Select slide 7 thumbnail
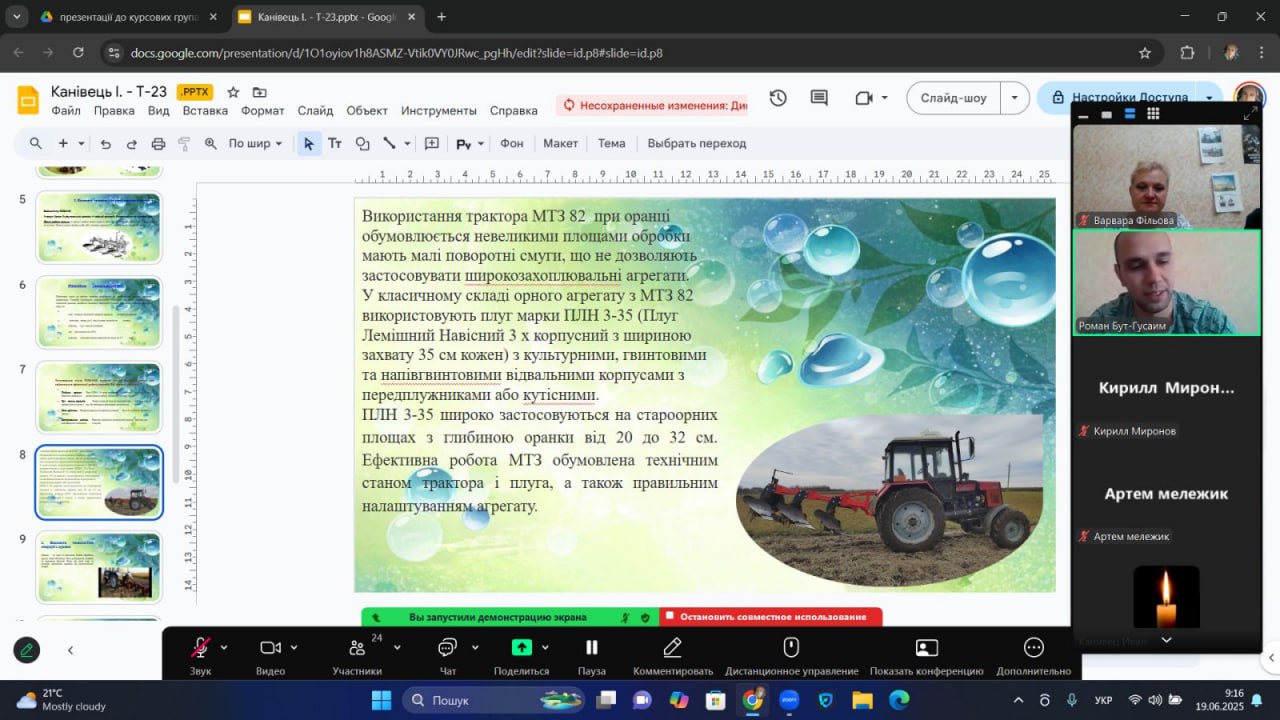This screenshot has height=720, width=1280. pos(98,397)
